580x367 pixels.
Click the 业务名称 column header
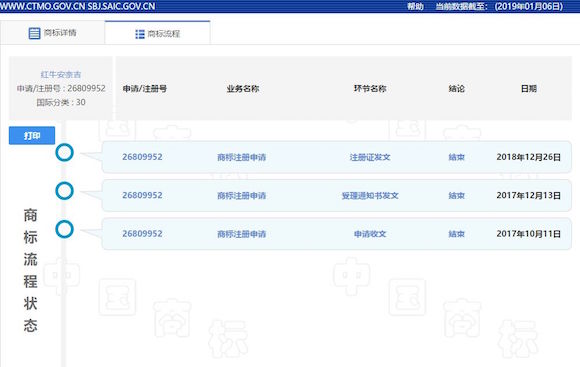tap(243, 89)
